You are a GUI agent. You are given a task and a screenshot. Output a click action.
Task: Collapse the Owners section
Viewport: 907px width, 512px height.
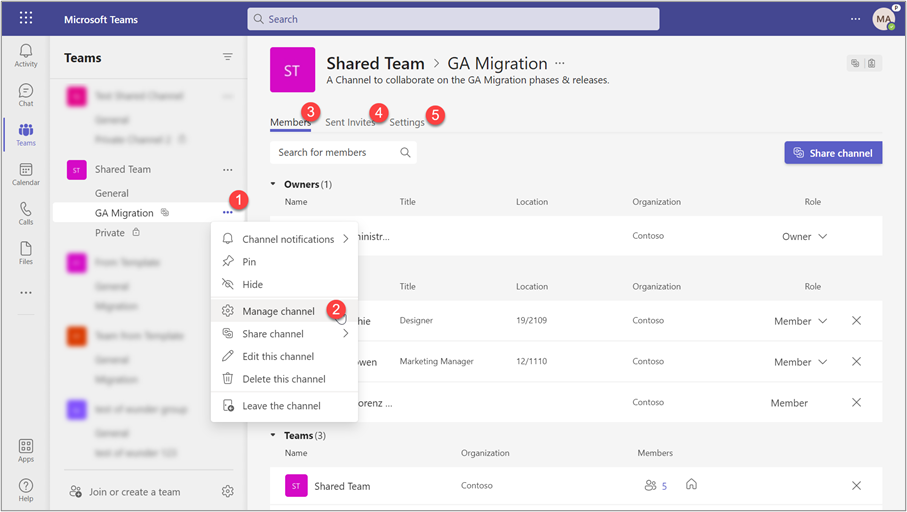[x=275, y=185]
